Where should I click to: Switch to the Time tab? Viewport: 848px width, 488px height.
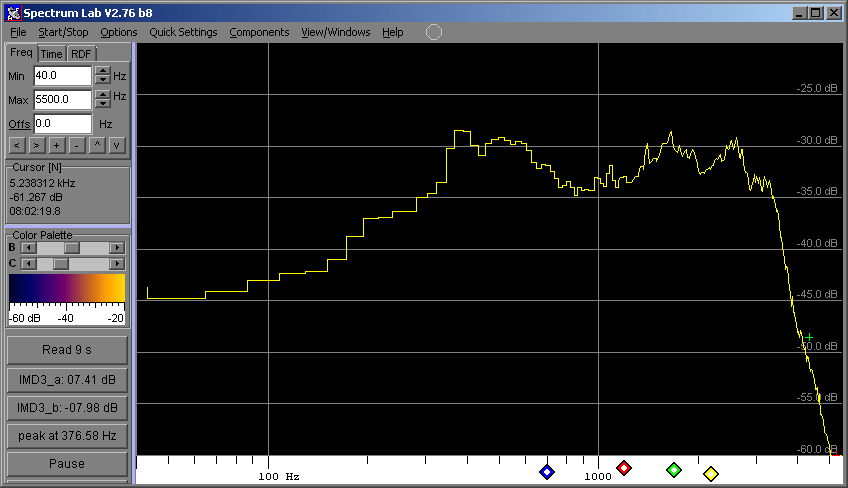click(52, 54)
